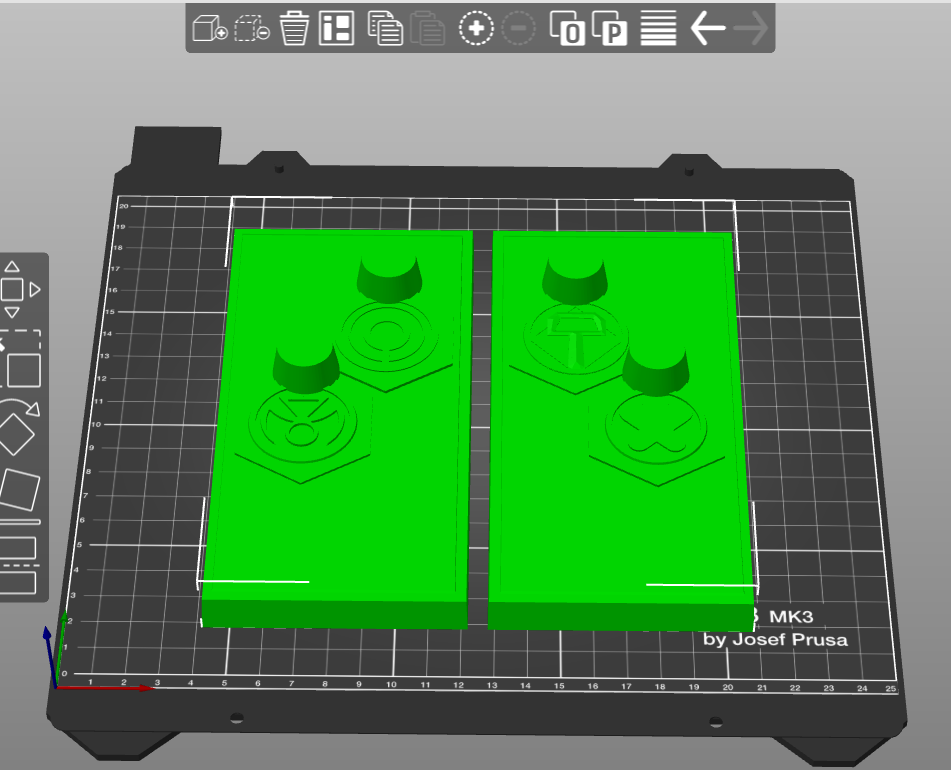
Task: Undo with the left arrow icon
Action: [x=708, y=28]
